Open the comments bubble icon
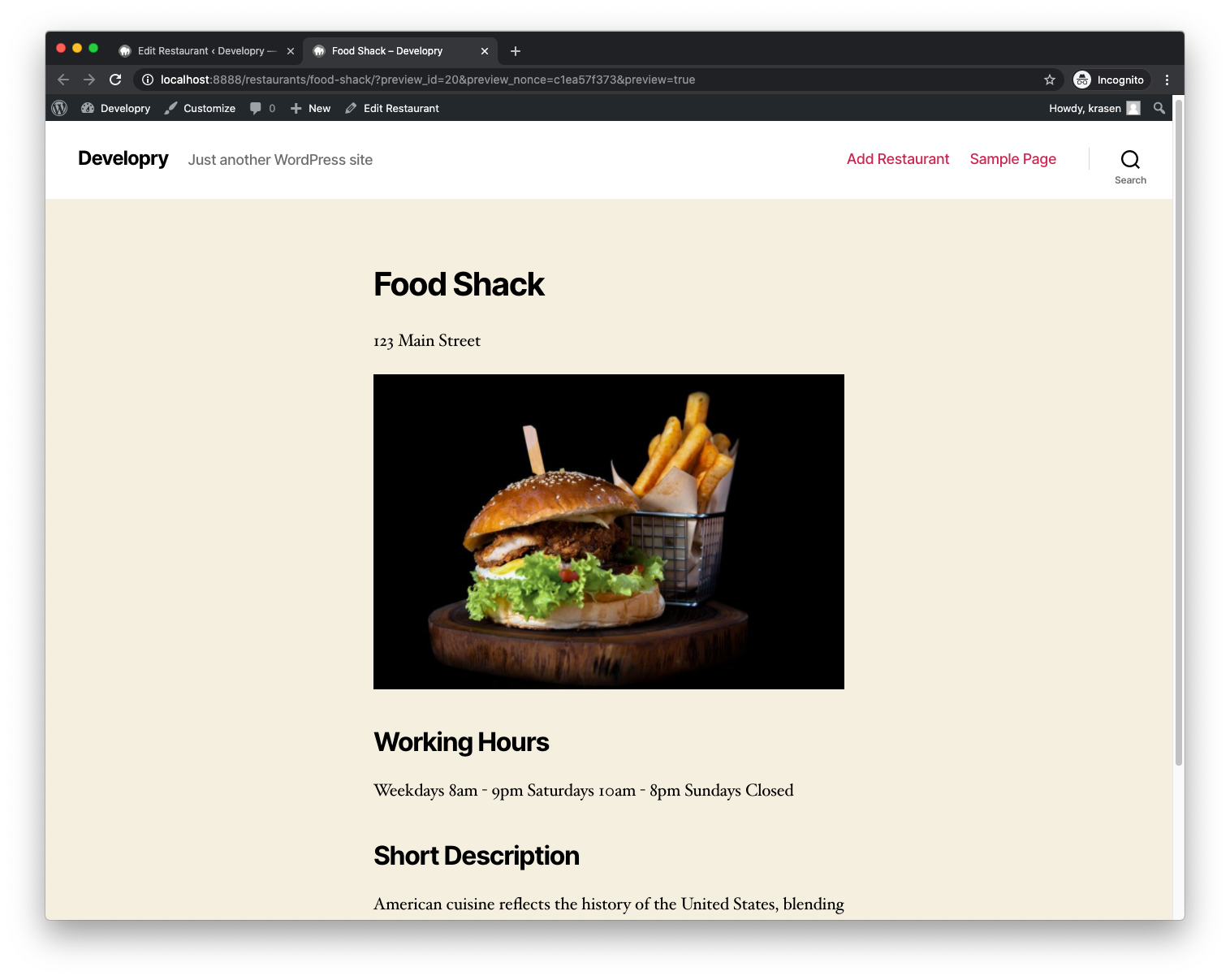Screen dimensions: 1230x980 click(256, 108)
